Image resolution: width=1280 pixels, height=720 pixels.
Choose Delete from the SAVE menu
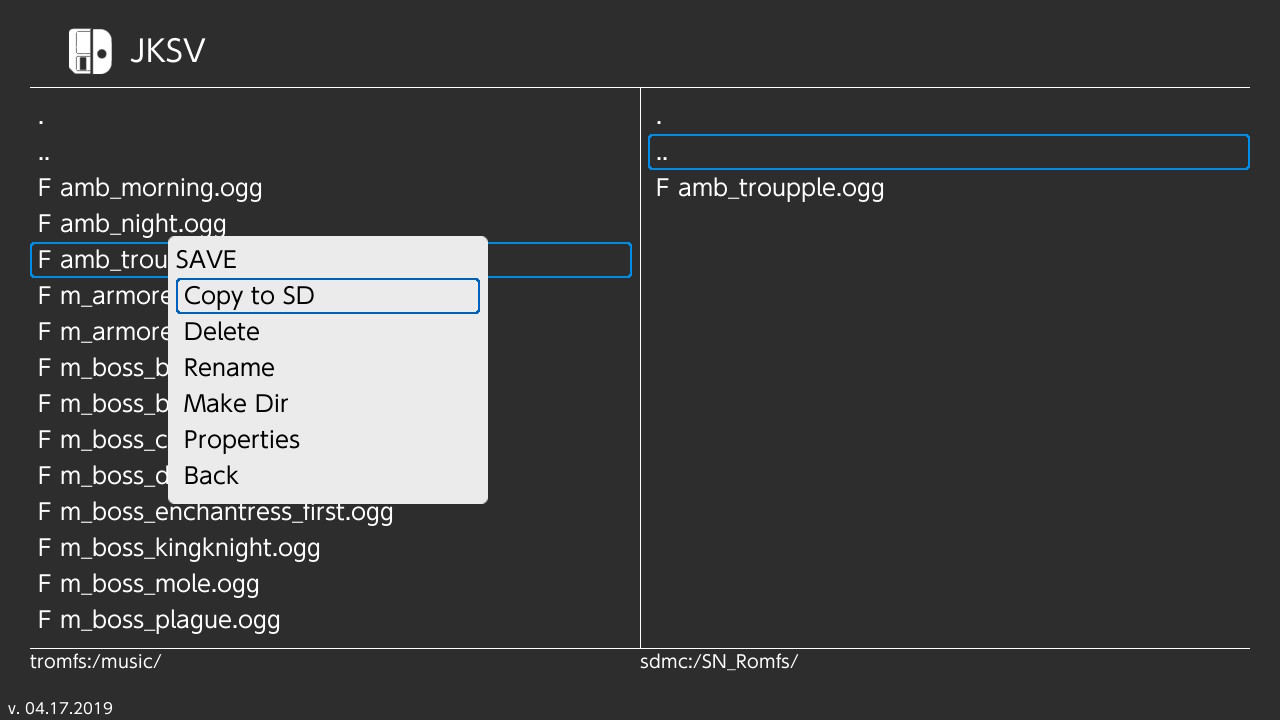pyautogui.click(x=328, y=332)
